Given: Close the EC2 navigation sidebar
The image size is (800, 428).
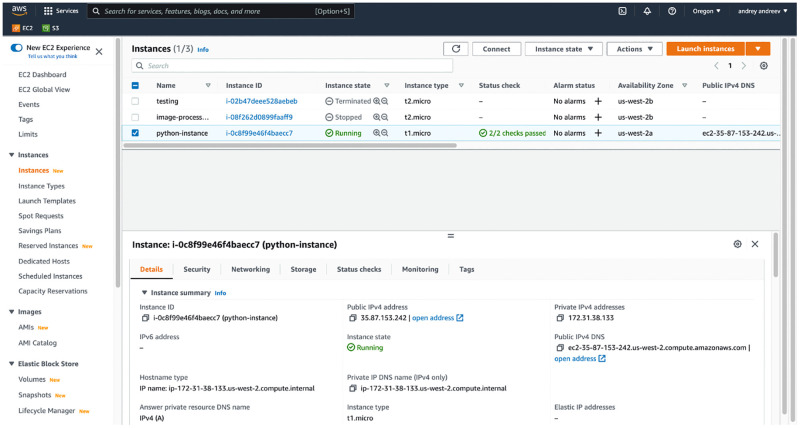Looking at the screenshot, I should click(99, 52).
